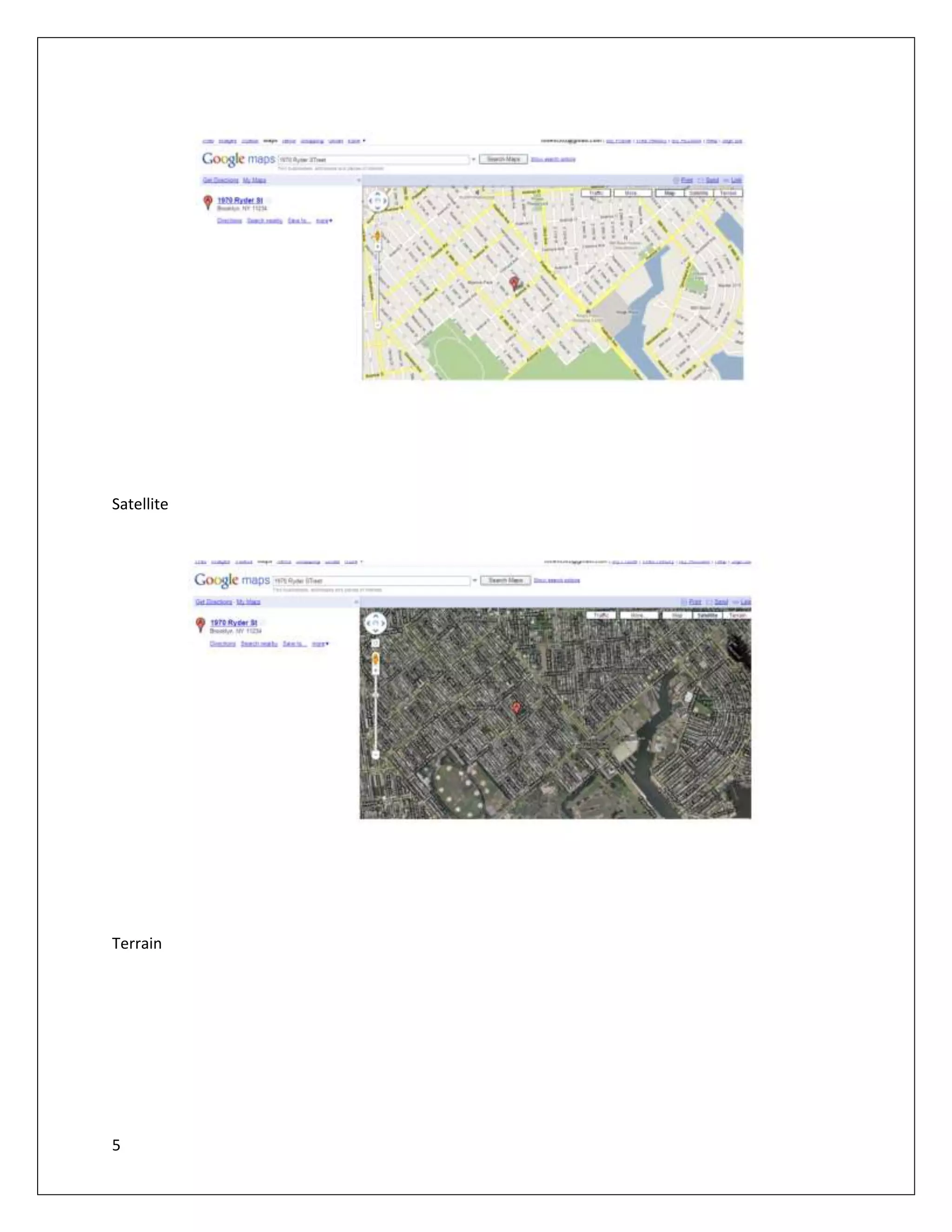Screen dimensions: 952x1232
Task: Click Show search options in satellite screenshot
Action: (556, 581)
